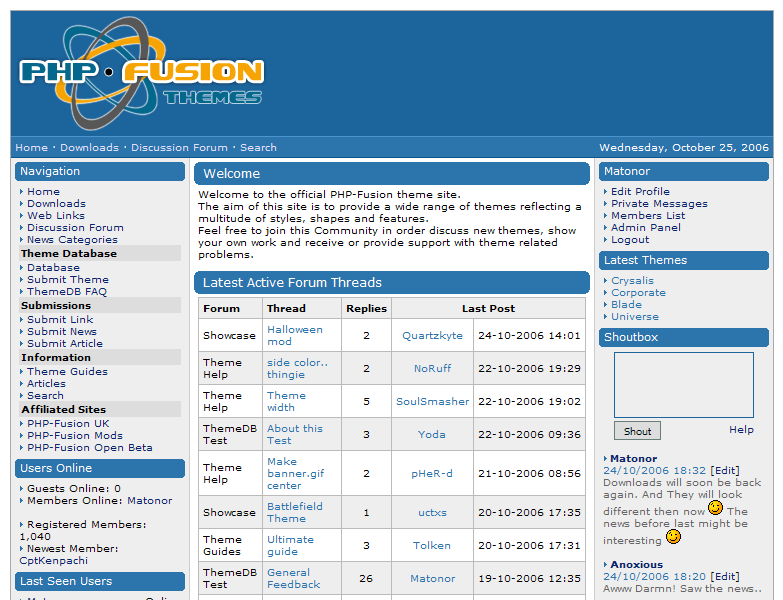The width and height of the screenshot is (783, 600).
Task: Open Private Messages
Action: 659,204
